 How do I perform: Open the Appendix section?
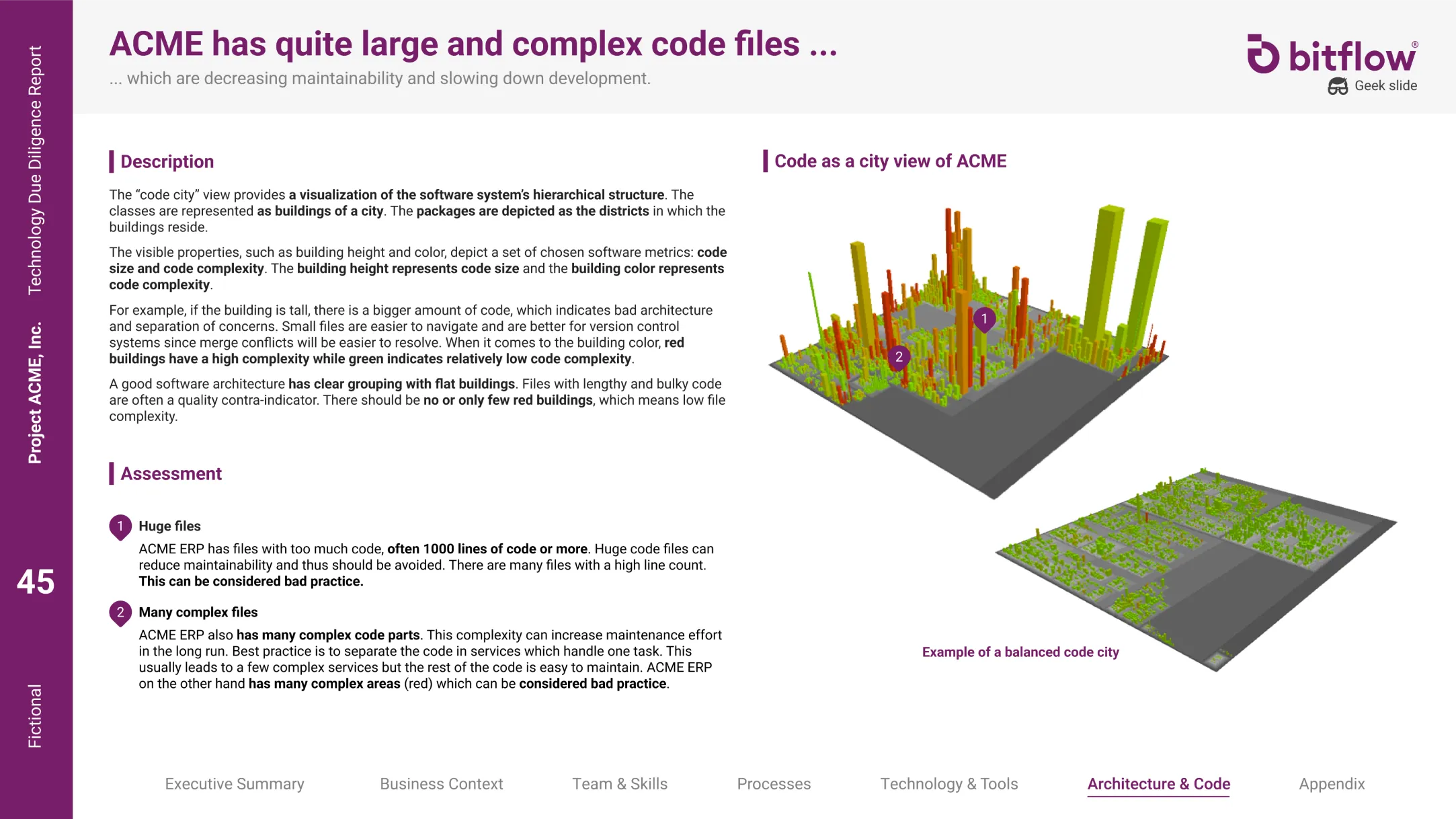point(1332,784)
